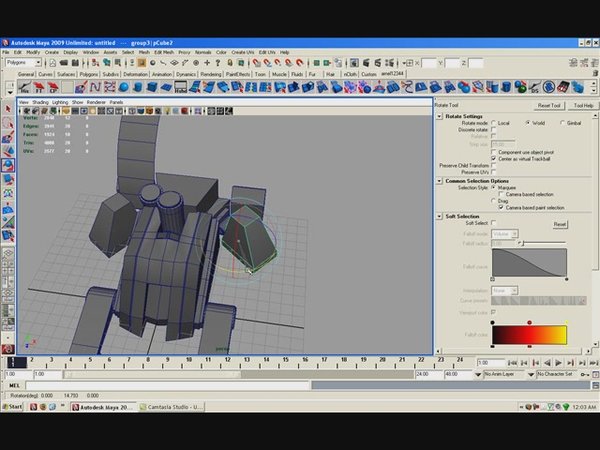Pick the Move tool in toolbox
600x450 pixels.
(x=8, y=150)
